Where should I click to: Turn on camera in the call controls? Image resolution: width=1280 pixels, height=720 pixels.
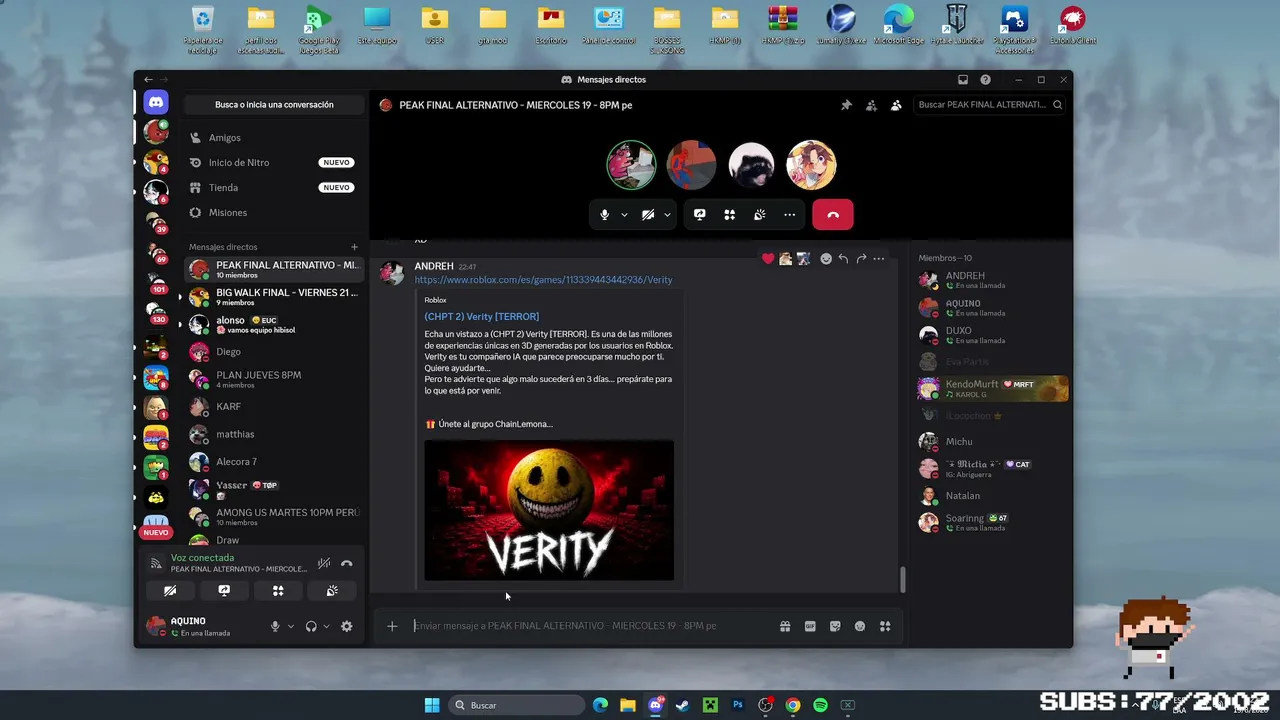(648, 214)
